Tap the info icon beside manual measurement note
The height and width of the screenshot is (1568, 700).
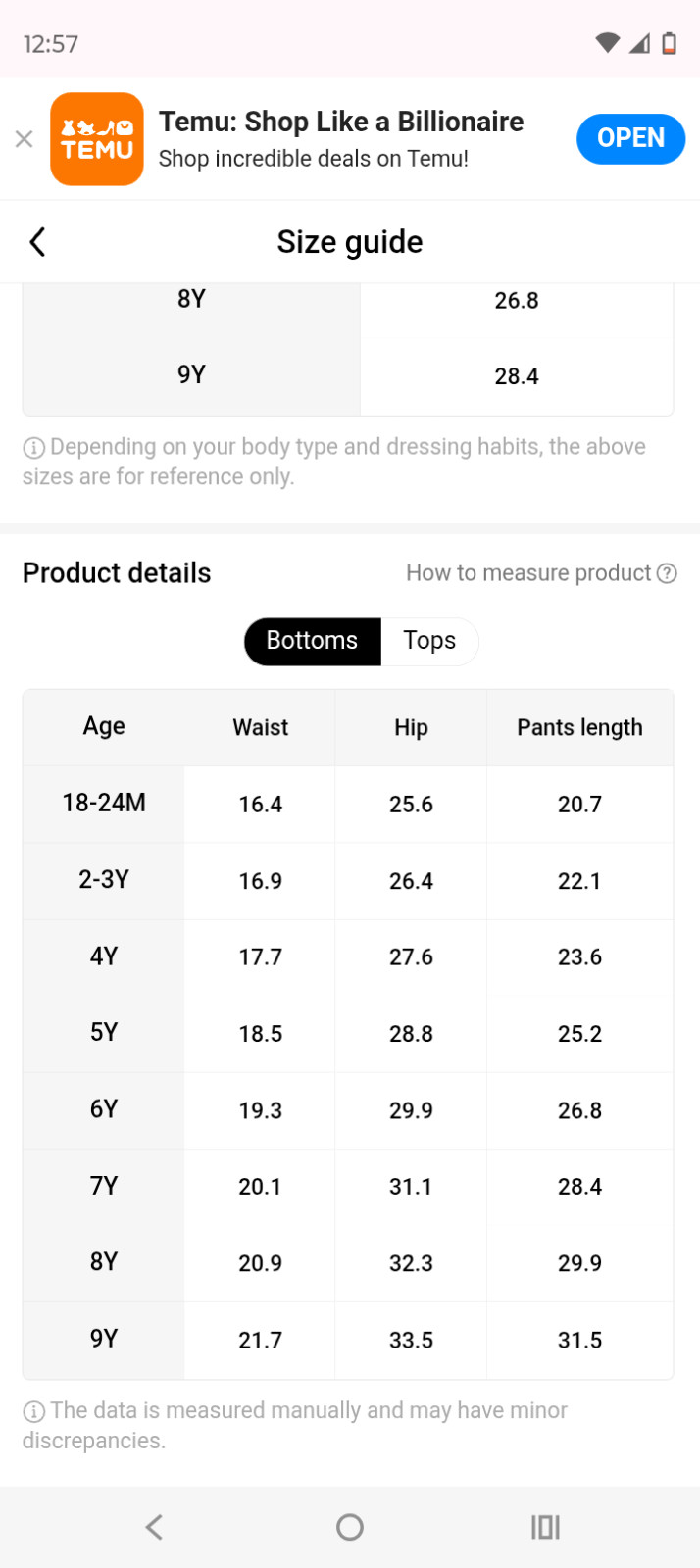tap(33, 1411)
